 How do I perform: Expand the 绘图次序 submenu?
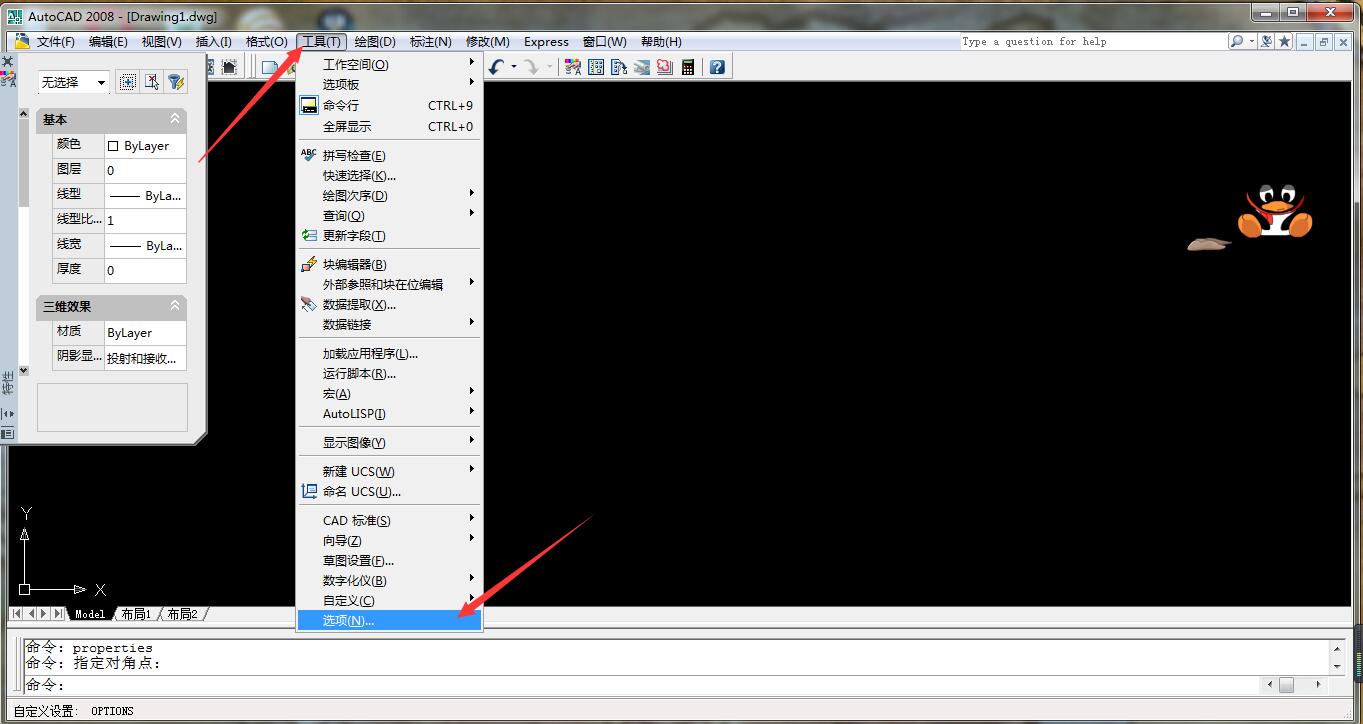[x=390, y=196]
